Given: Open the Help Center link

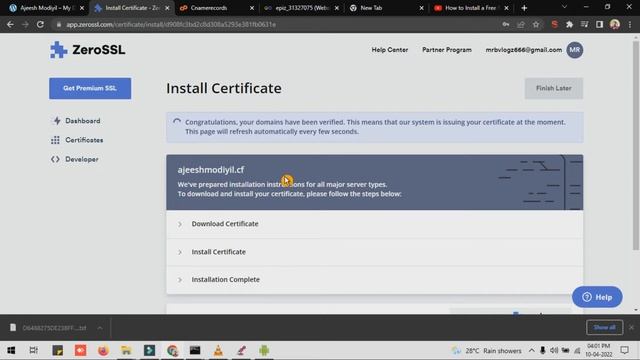Looking at the screenshot, I should point(389,50).
